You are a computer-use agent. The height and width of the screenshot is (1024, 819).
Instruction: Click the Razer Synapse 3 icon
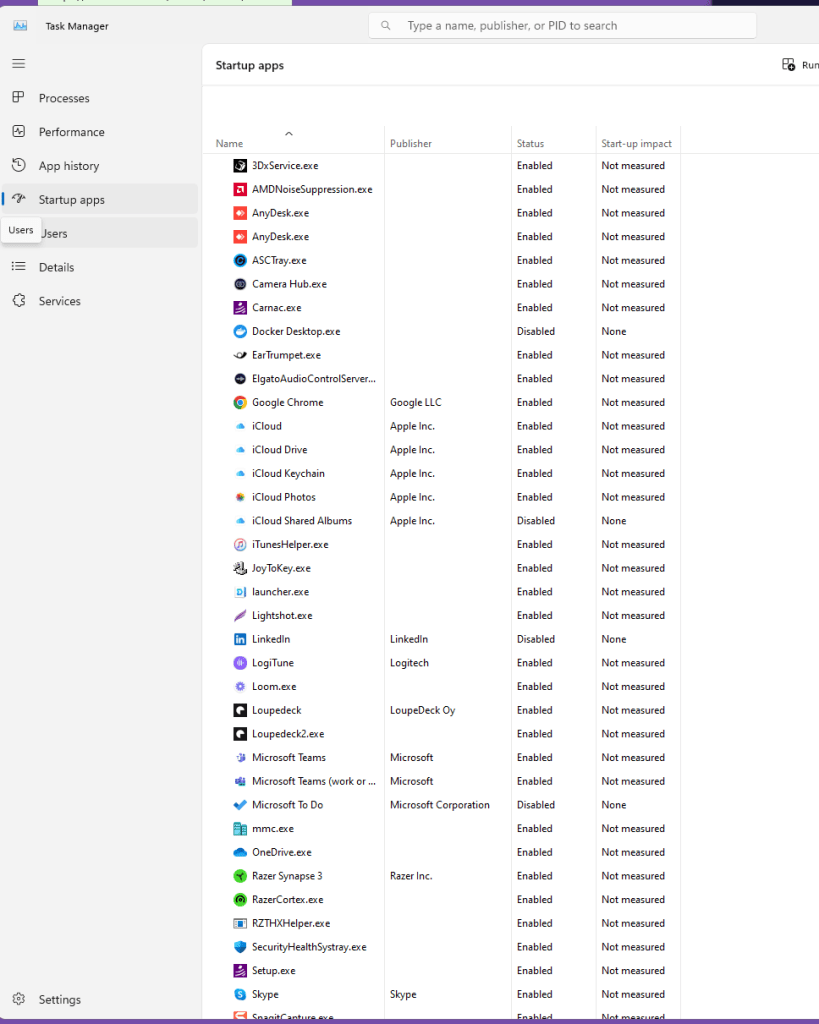pos(240,876)
